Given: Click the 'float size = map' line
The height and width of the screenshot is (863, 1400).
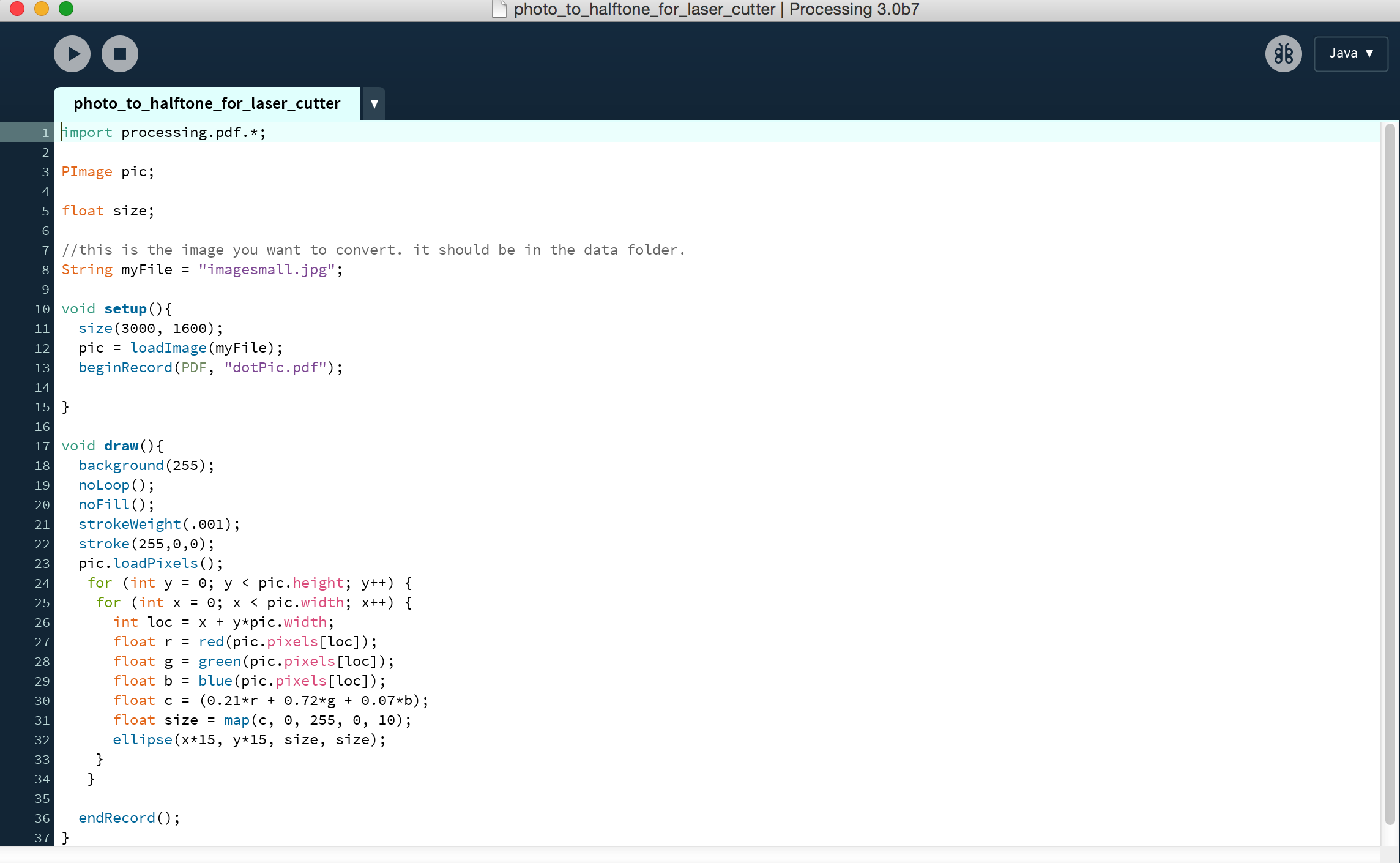Looking at the screenshot, I should [x=262, y=720].
